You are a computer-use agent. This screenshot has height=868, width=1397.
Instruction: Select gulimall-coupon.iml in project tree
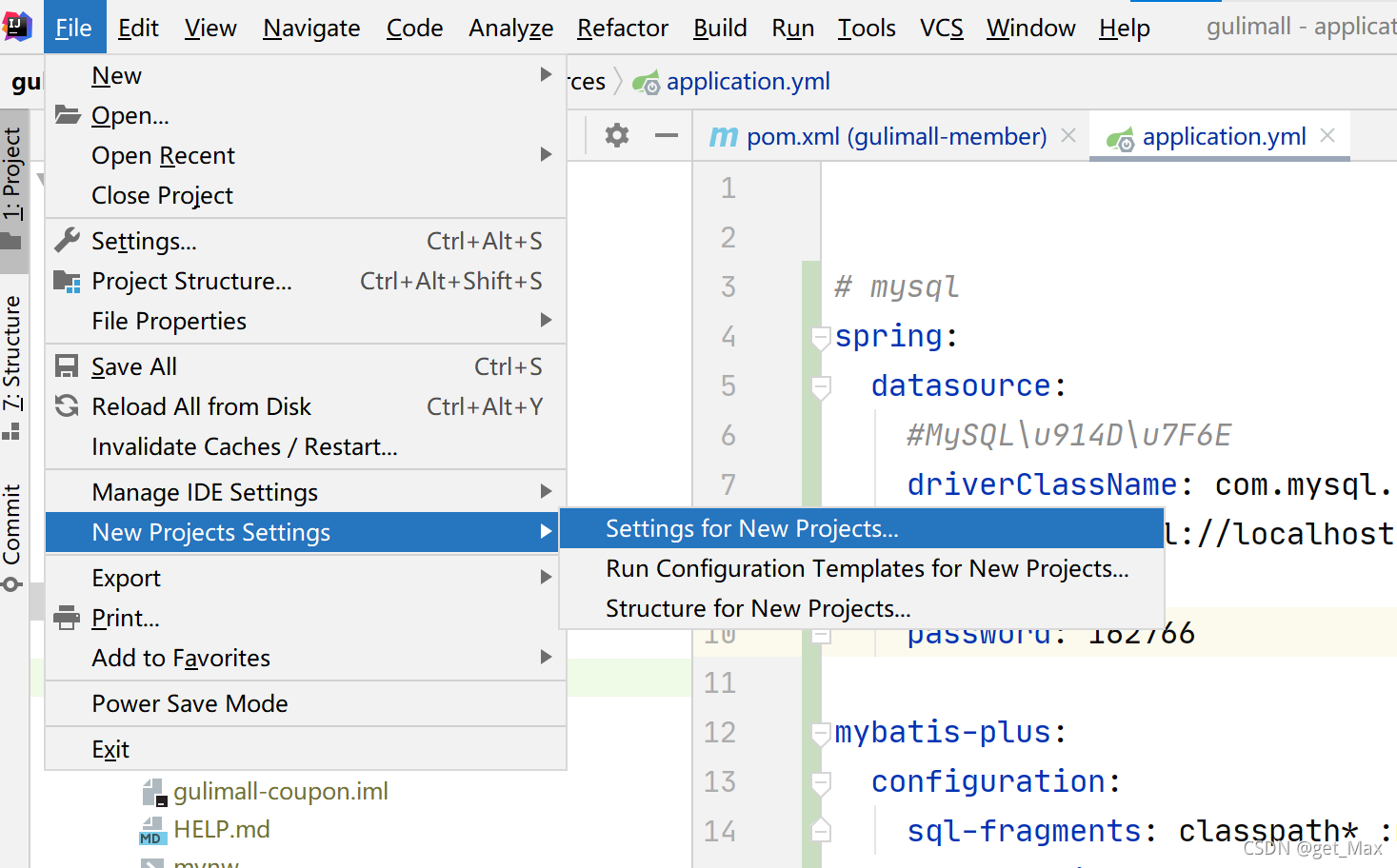tap(280, 791)
